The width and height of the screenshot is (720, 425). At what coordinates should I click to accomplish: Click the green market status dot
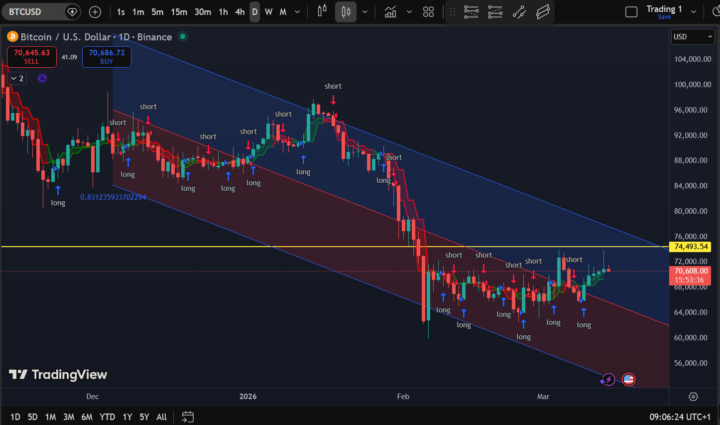coord(183,36)
